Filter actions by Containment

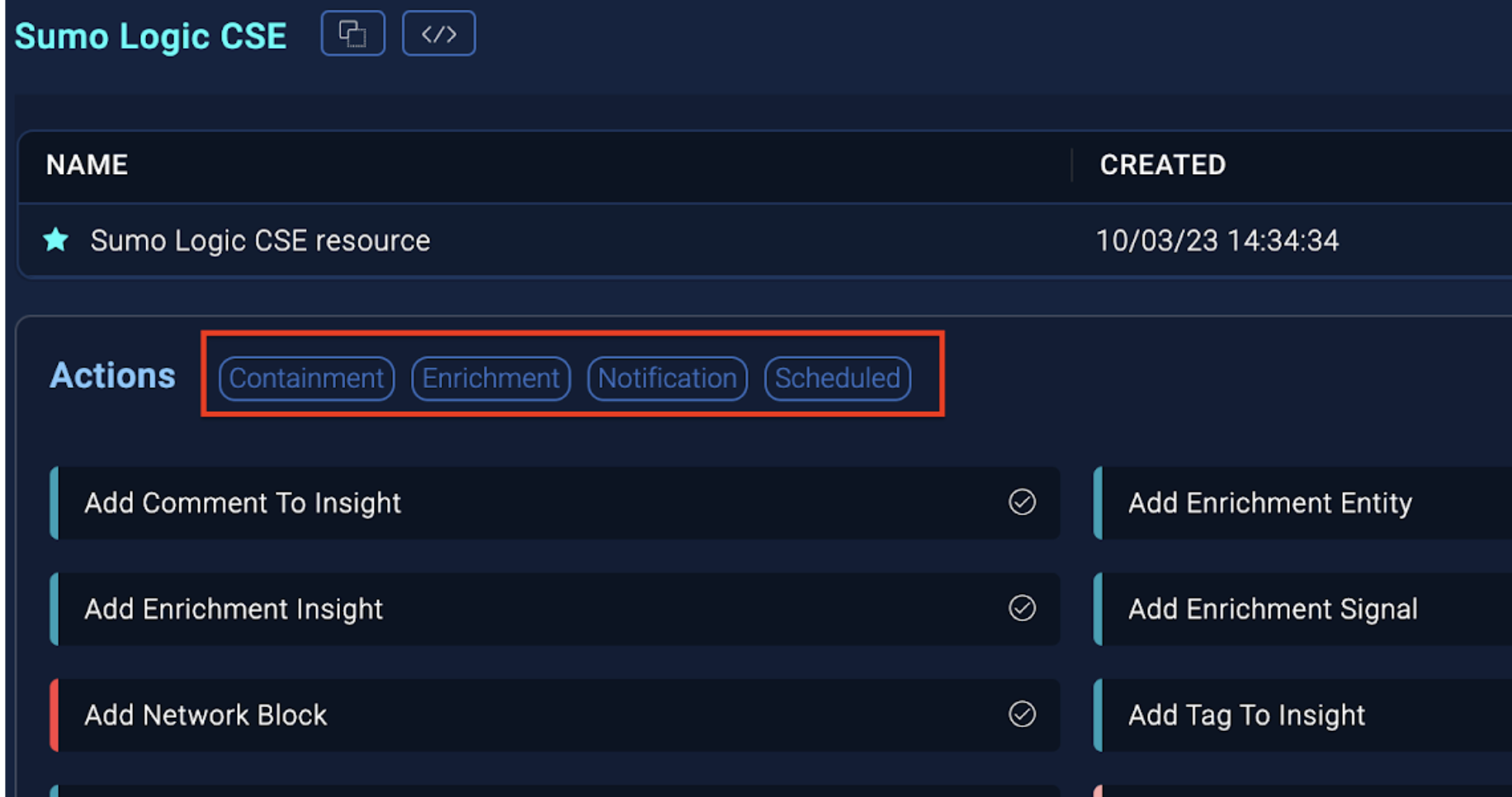pyautogui.click(x=306, y=378)
